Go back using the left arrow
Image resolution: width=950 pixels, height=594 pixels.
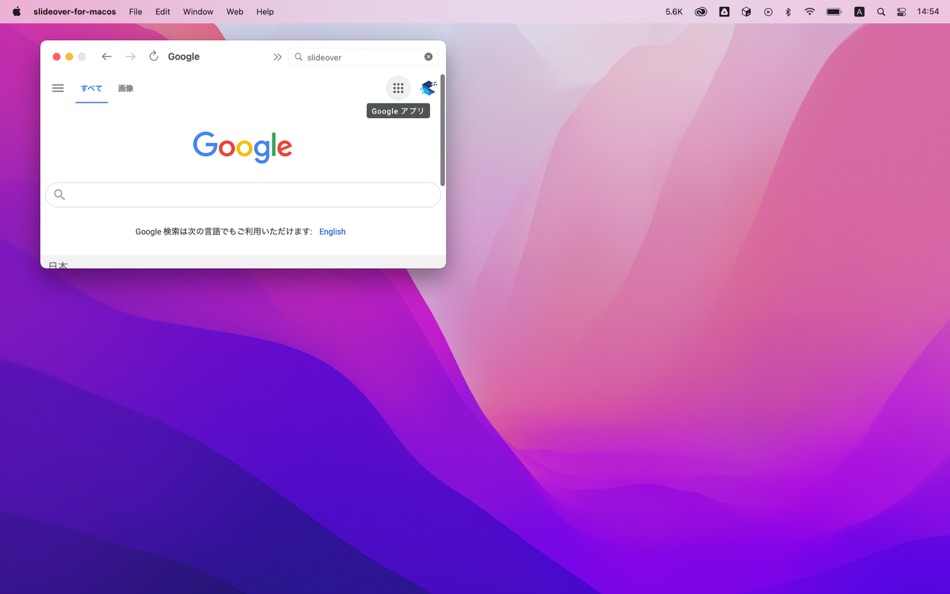tap(107, 56)
